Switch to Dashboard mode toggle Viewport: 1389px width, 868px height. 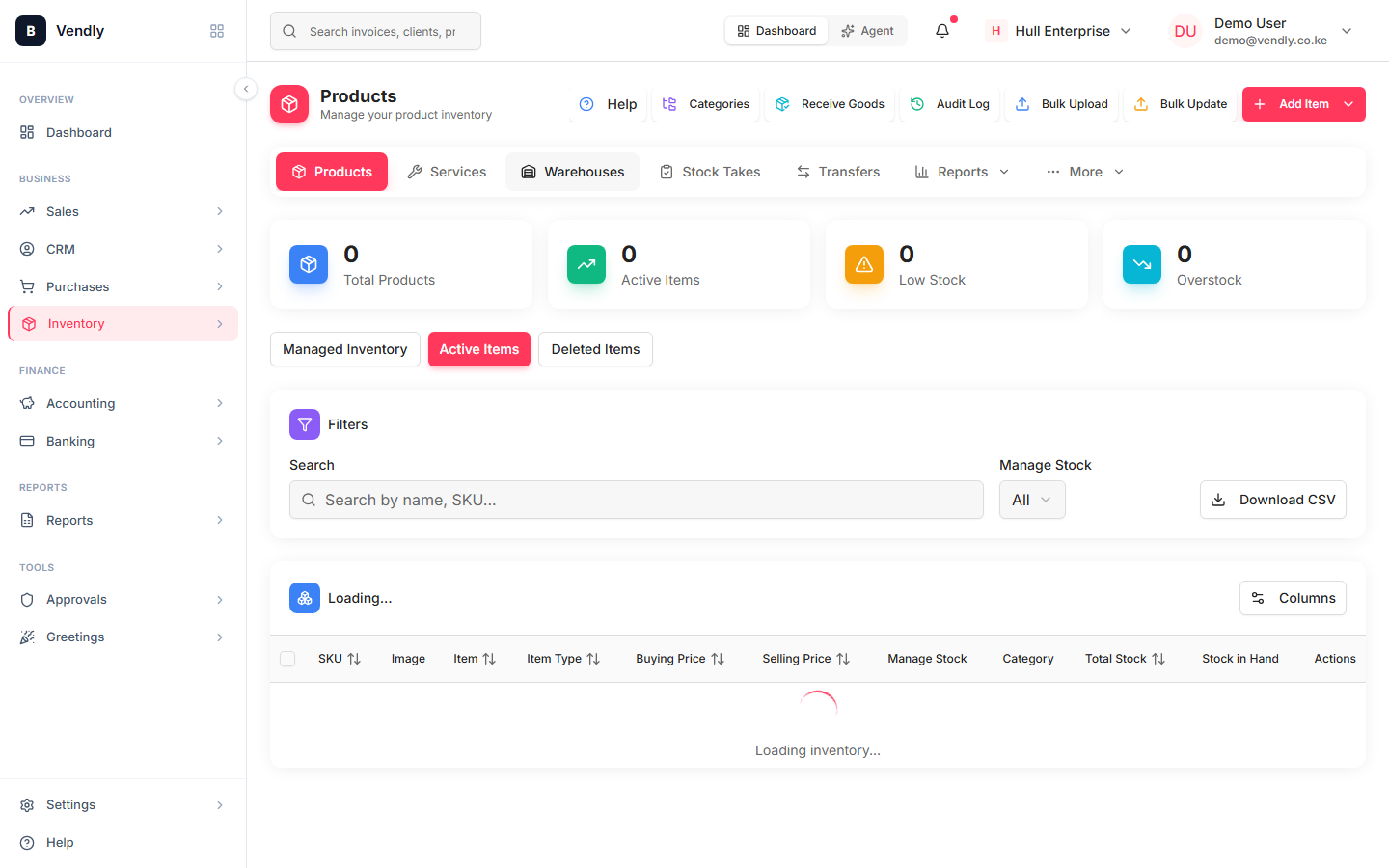[776, 31]
